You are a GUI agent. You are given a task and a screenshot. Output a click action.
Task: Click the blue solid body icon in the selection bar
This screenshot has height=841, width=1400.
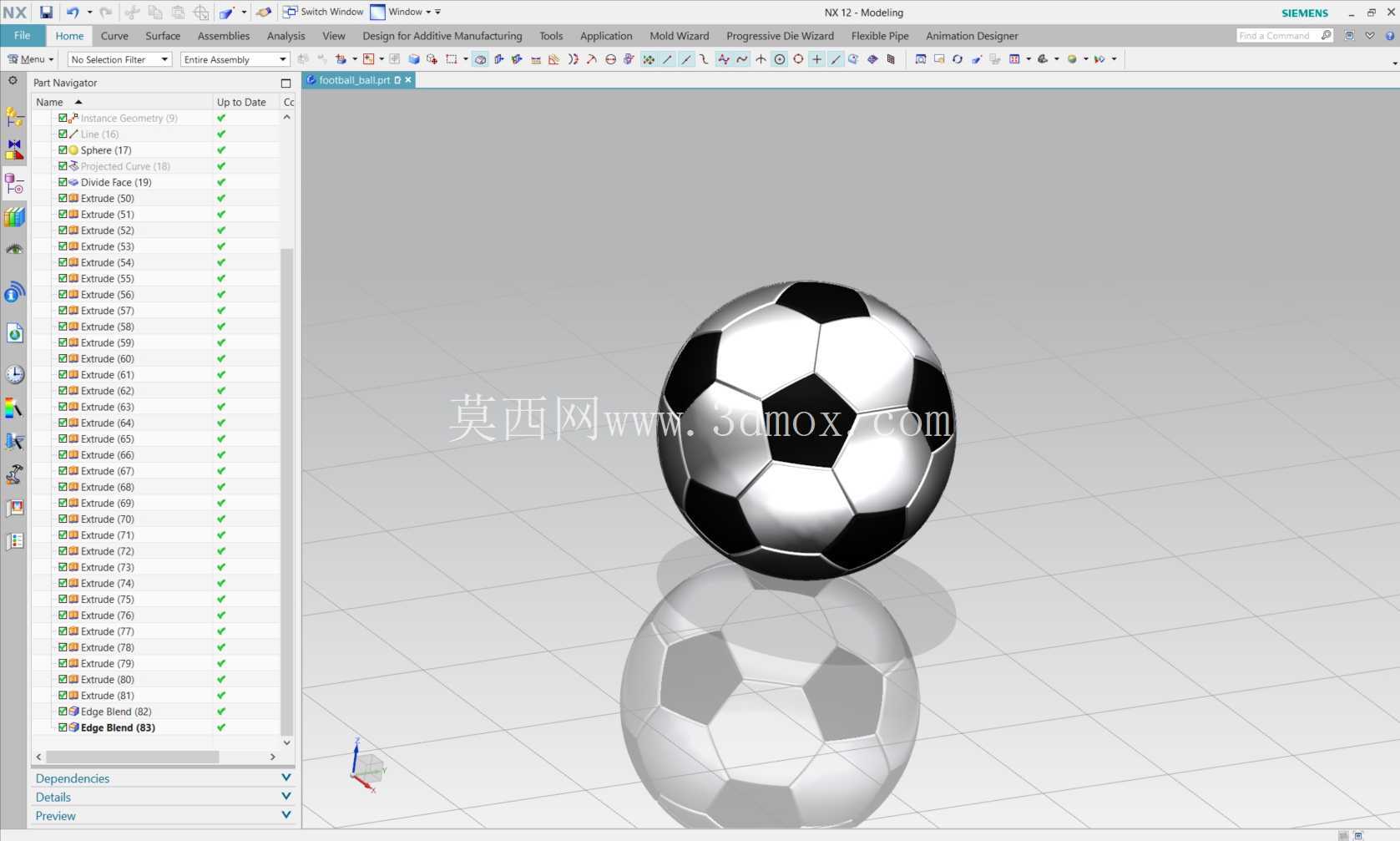point(413,59)
